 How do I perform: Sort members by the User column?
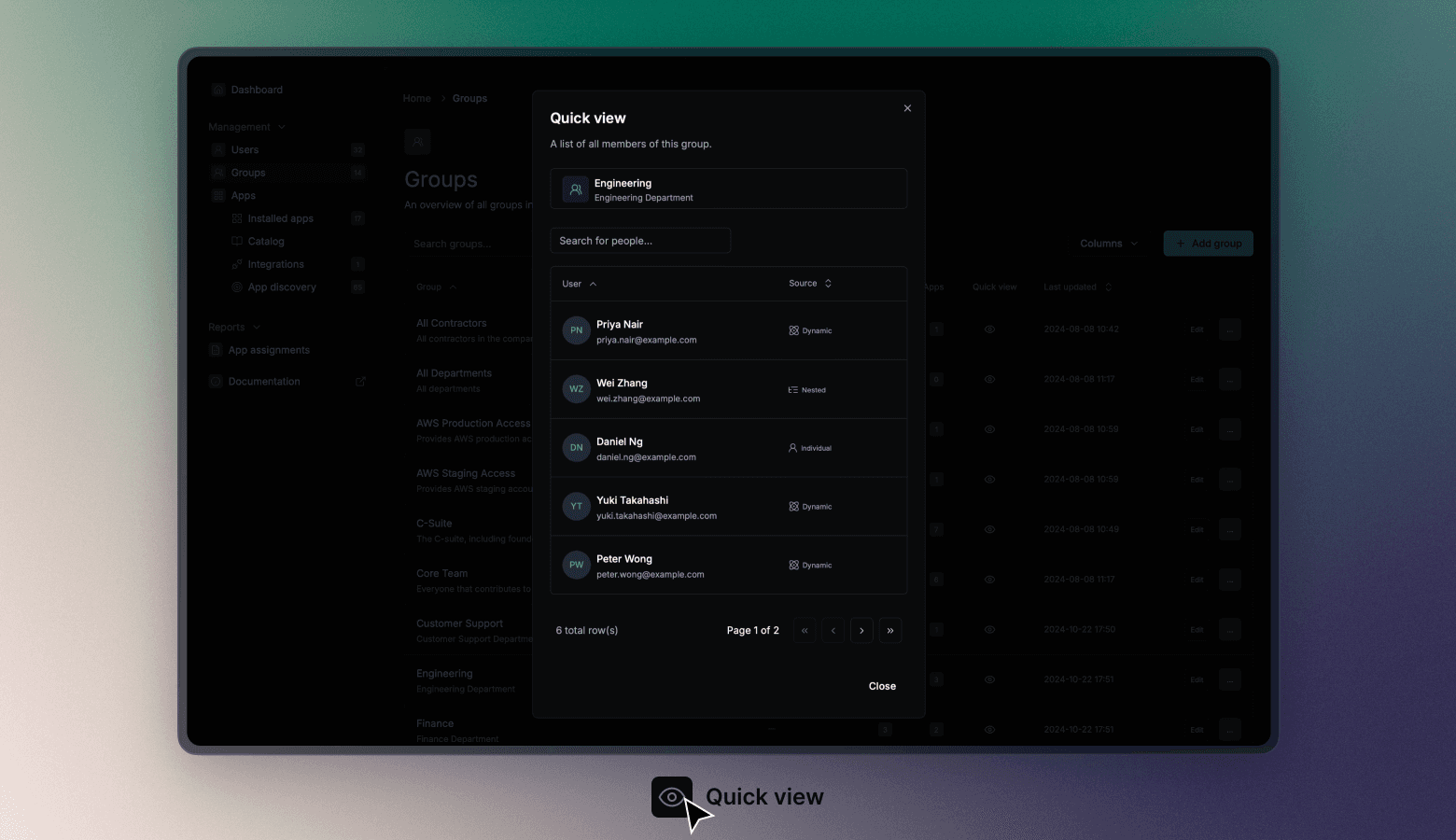coord(580,284)
